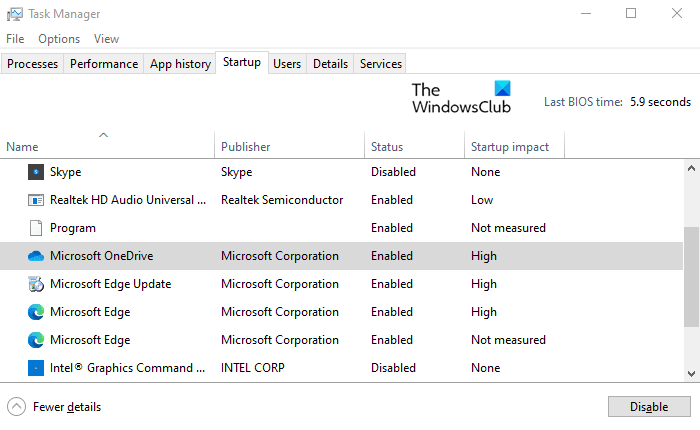
Task: Select the blank Program file icon
Action: pyautogui.click(x=36, y=228)
